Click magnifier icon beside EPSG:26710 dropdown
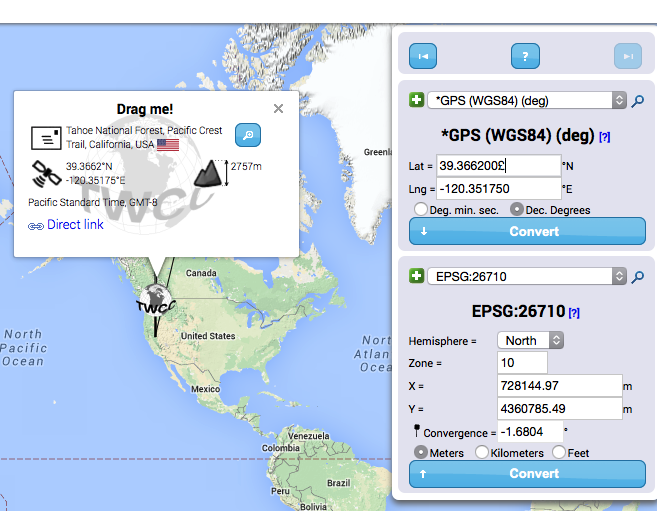657x511 pixels. [x=638, y=276]
